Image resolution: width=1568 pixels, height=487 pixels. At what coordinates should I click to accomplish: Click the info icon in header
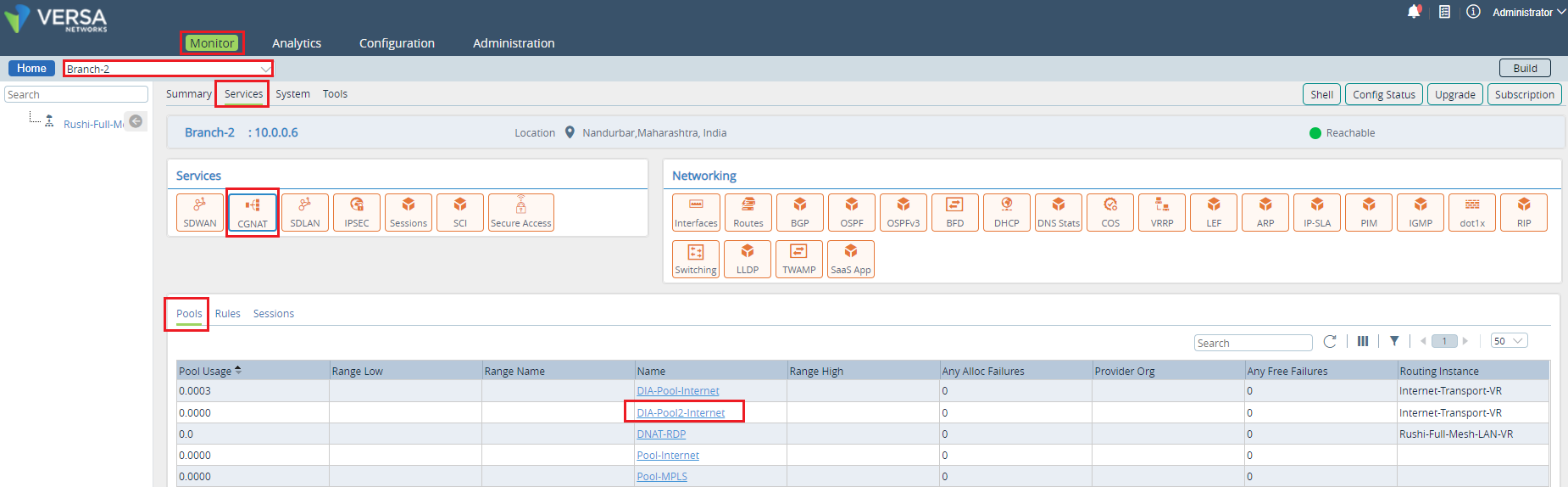click(1473, 12)
